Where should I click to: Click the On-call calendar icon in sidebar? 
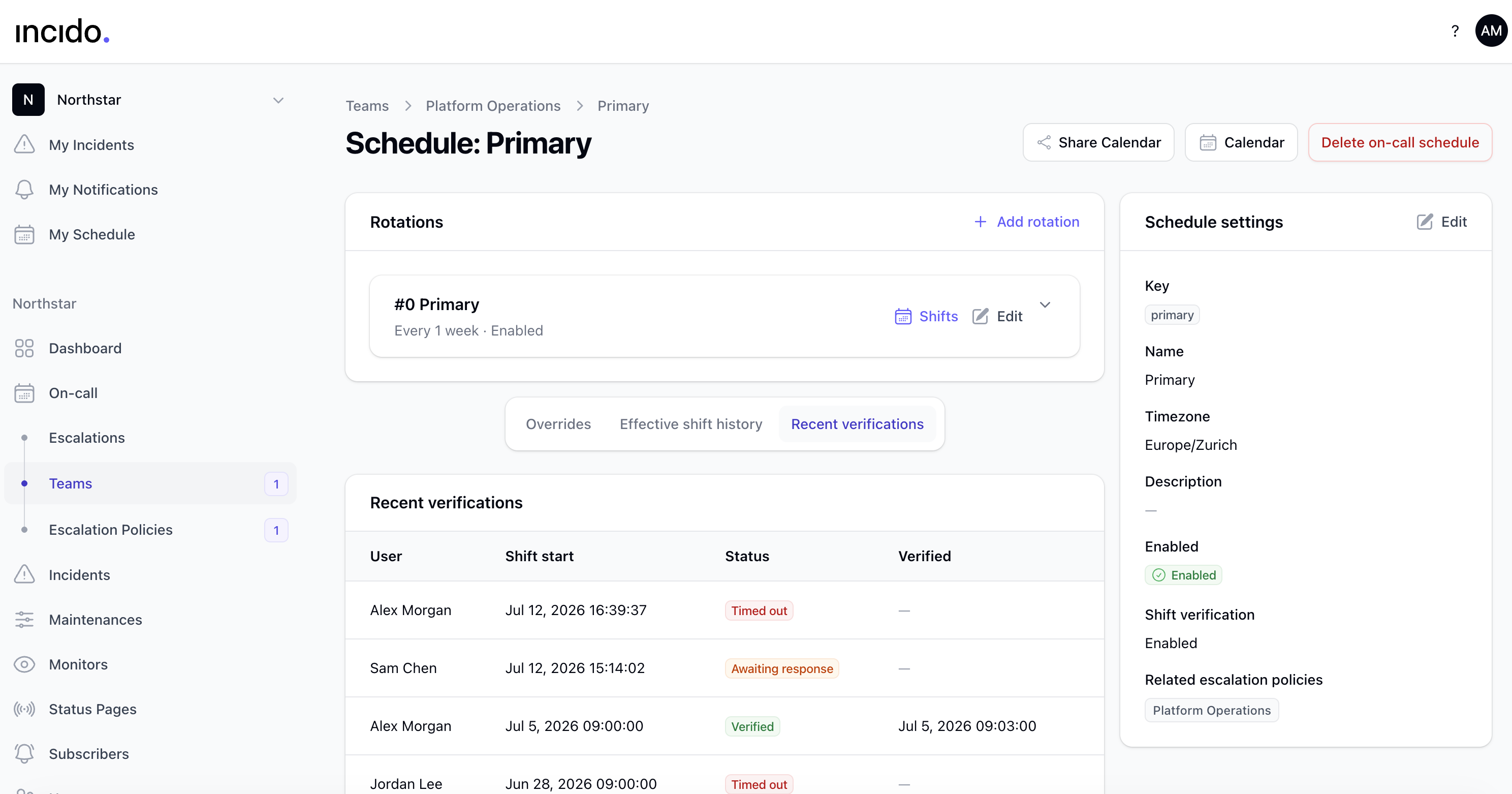pos(24,393)
